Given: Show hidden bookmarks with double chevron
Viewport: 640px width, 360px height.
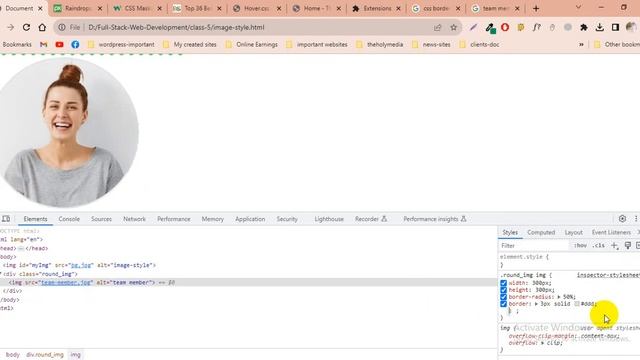Looking at the screenshot, I should tap(581, 44).
